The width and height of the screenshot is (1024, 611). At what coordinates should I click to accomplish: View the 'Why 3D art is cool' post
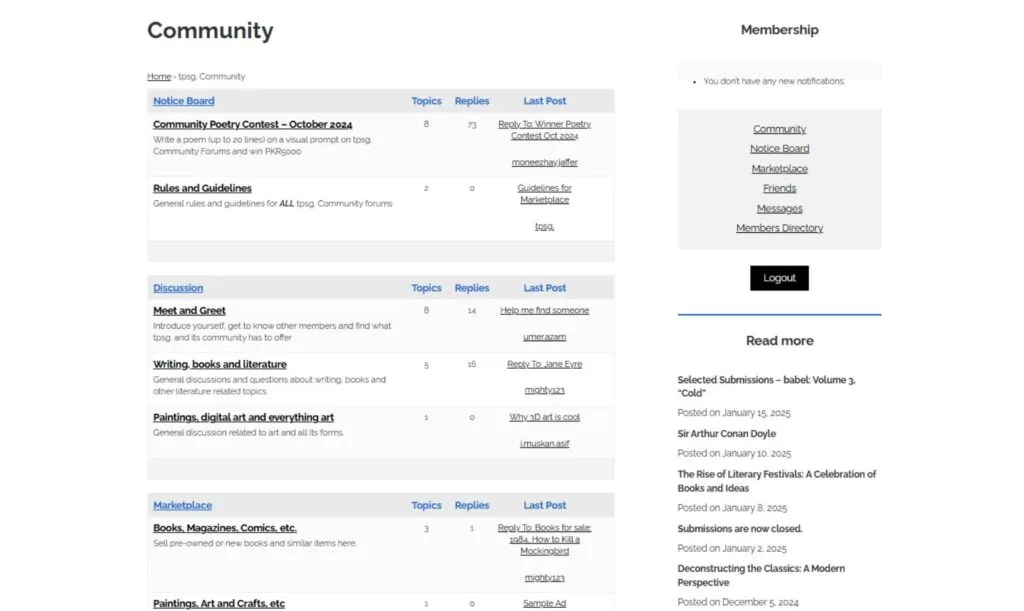(x=544, y=418)
